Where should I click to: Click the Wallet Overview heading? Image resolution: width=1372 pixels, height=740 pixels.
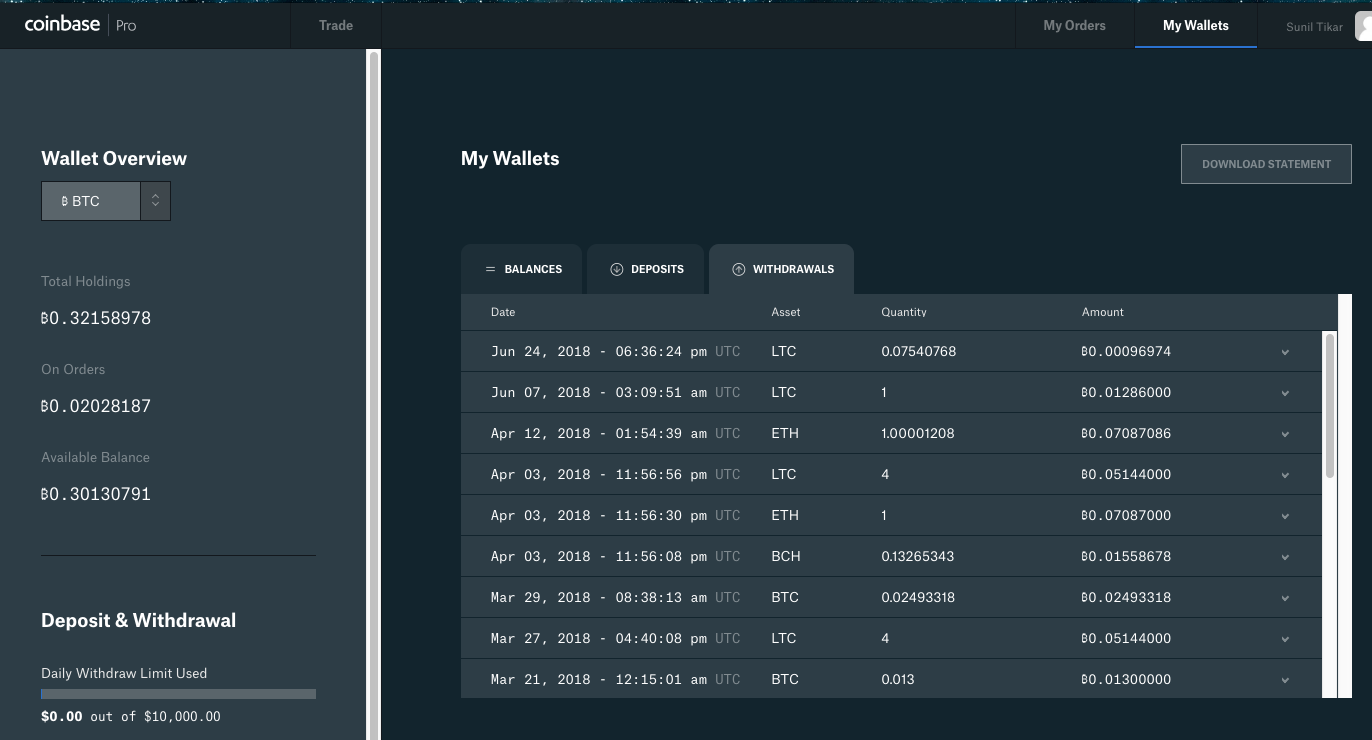tap(114, 158)
